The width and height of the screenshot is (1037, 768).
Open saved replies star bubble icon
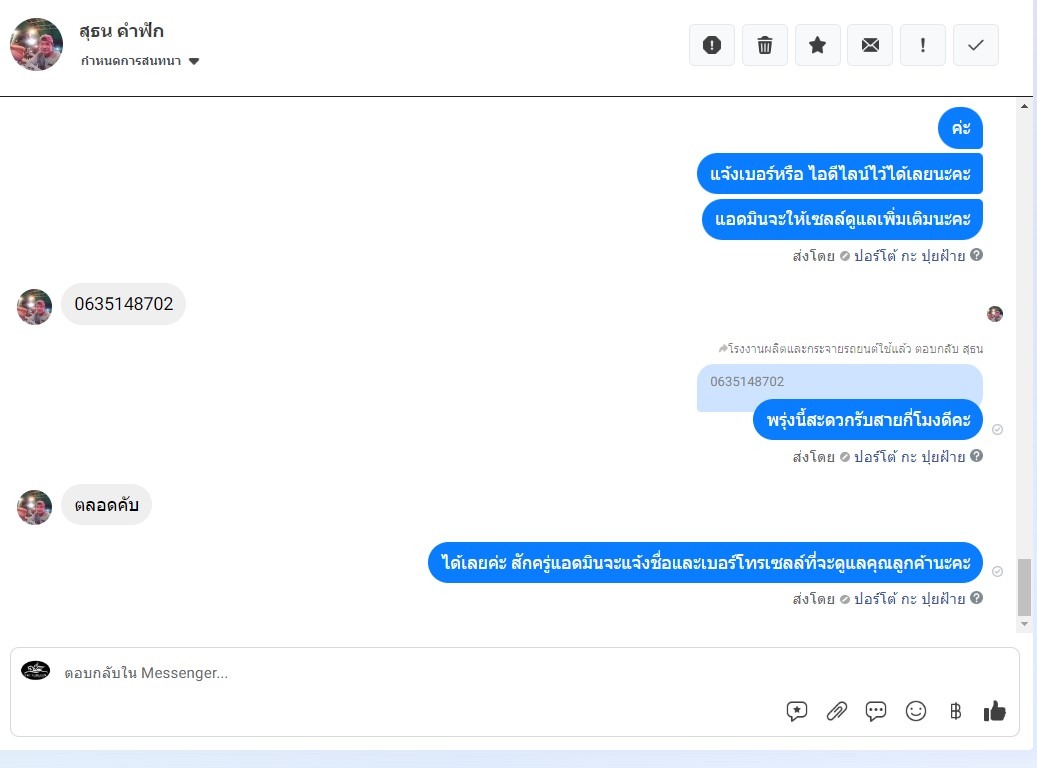pos(797,711)
